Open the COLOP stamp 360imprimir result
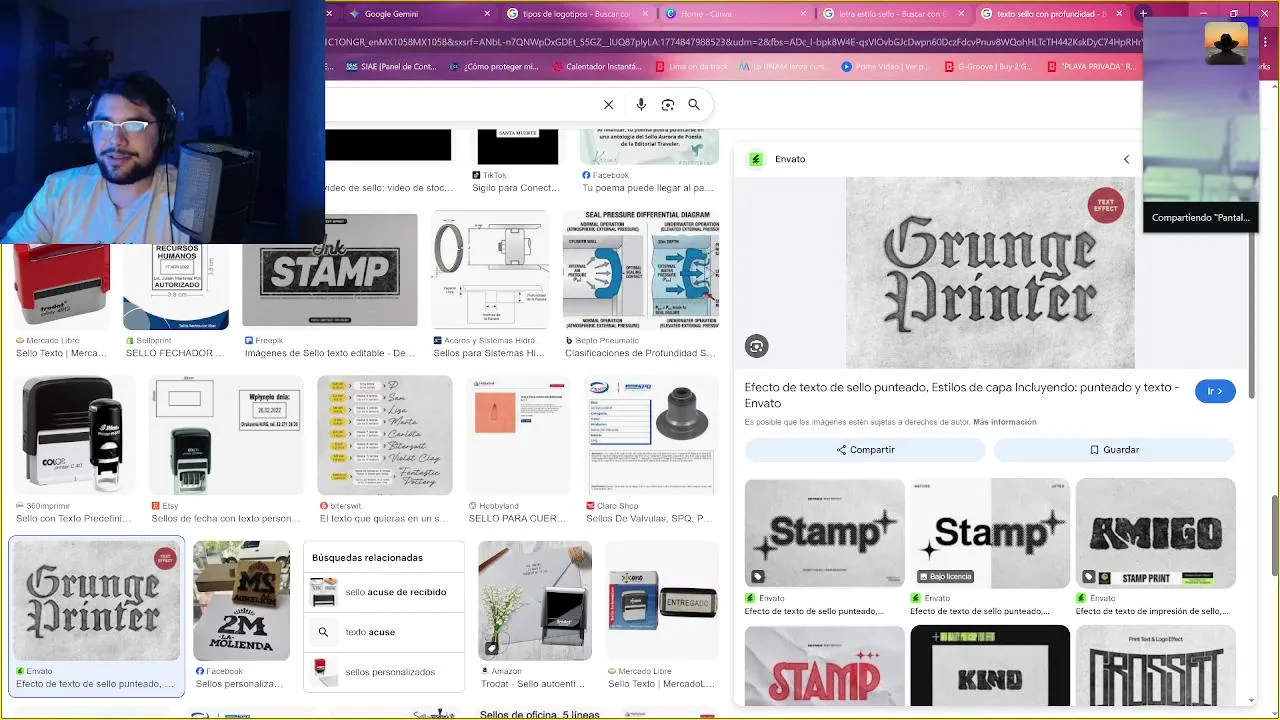Screen dimensions: 1280x720 pos(73,436)
